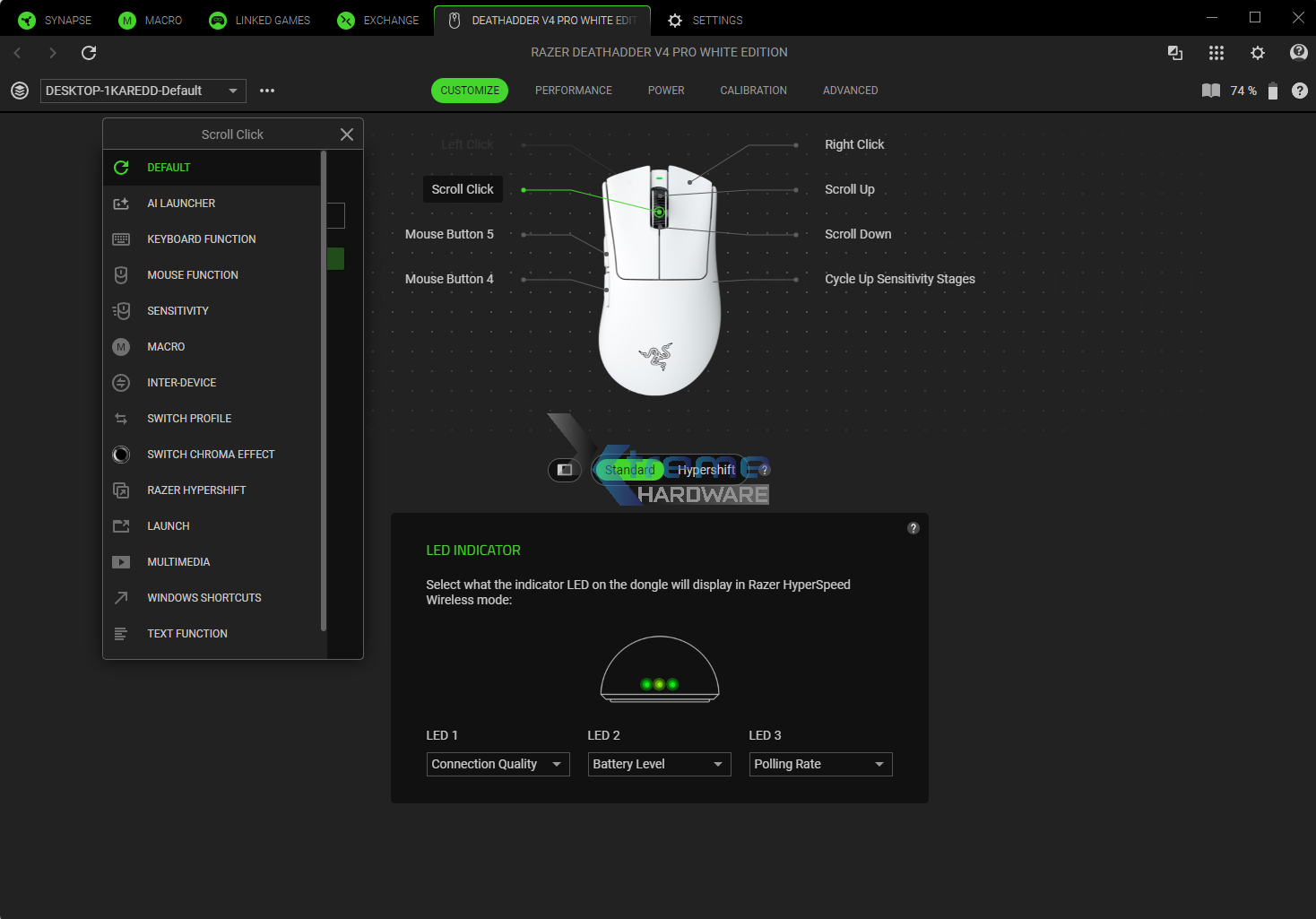
Task: Open the Calibration tab
Action: pyautogui.click(x=753, y=91)
